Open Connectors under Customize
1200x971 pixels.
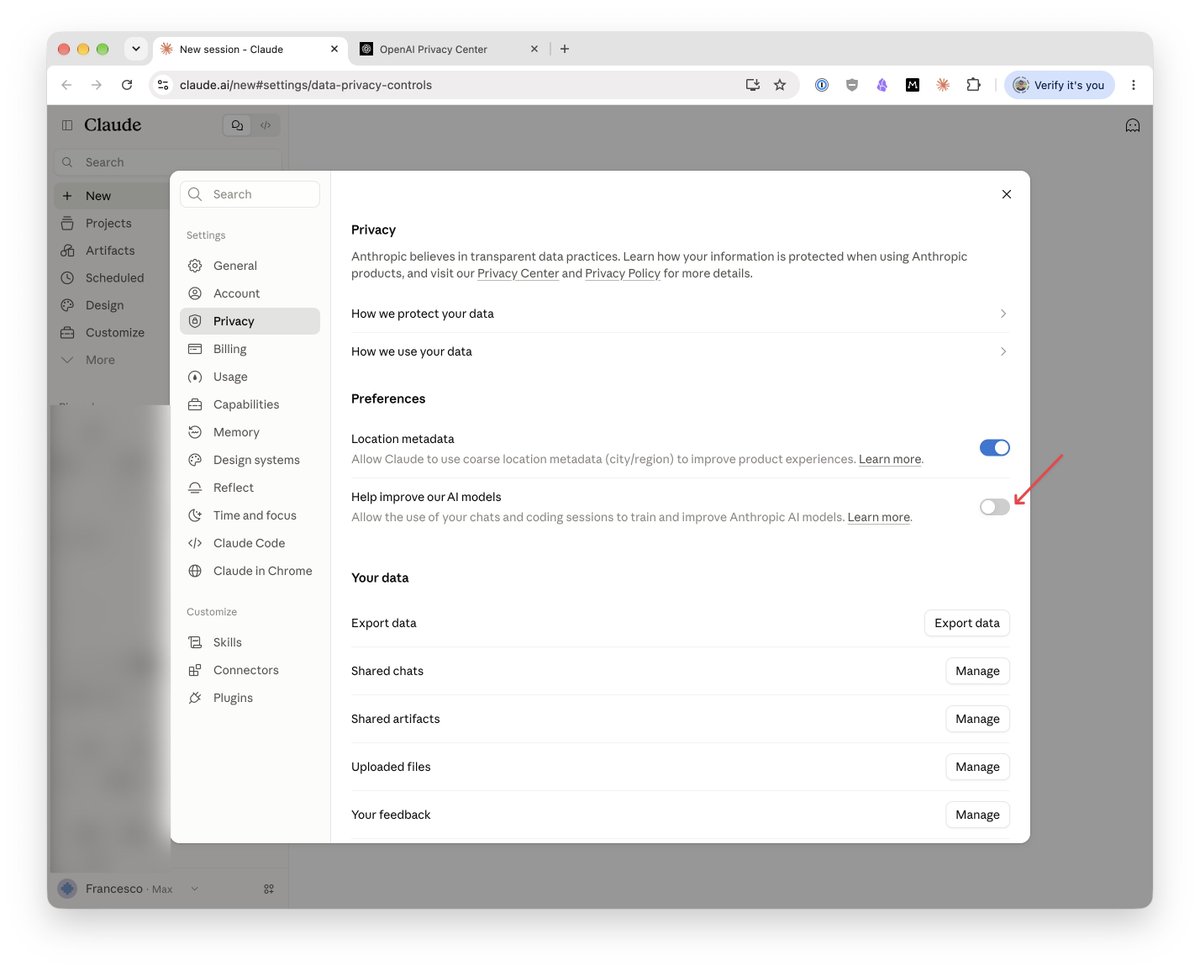(250, 670)
